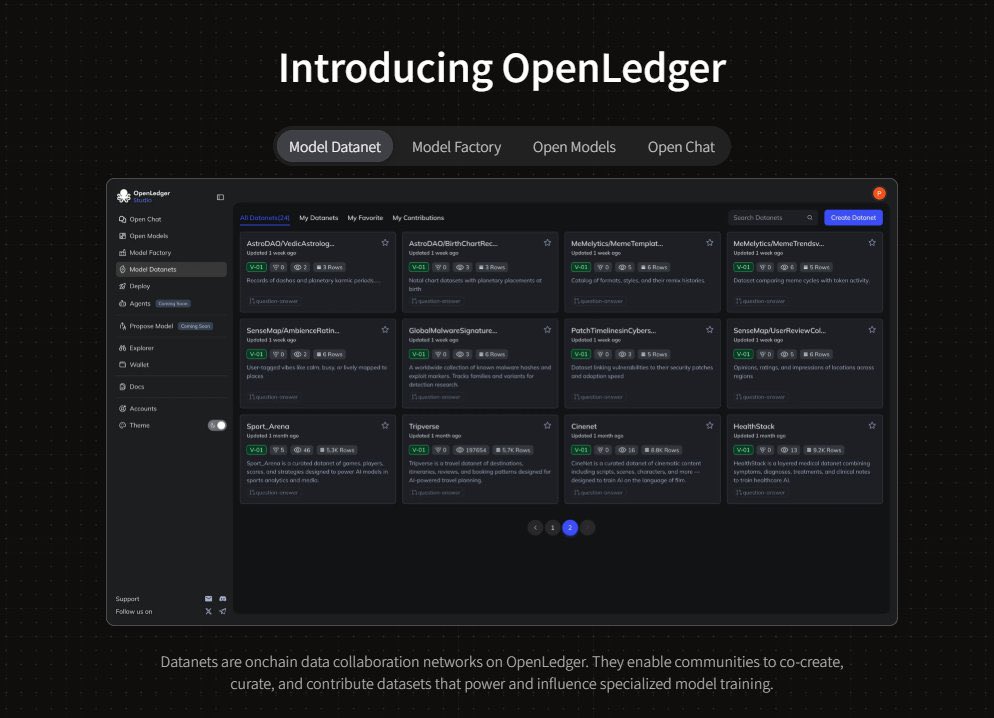
Task: Click the views count on Tripverse card
Action: (x=471, y=450)
